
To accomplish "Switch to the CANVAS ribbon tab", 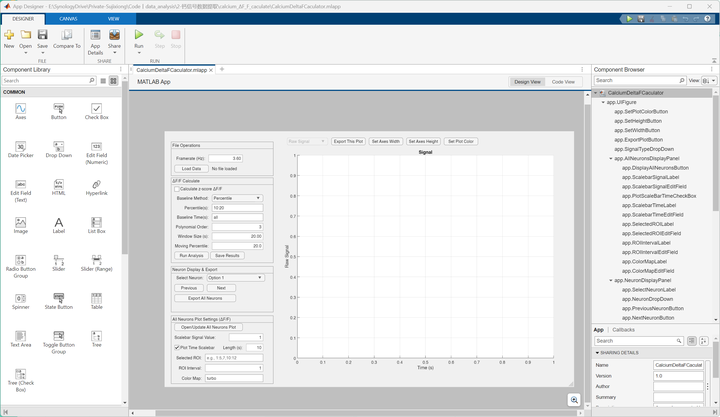I will tap(68, 19).
